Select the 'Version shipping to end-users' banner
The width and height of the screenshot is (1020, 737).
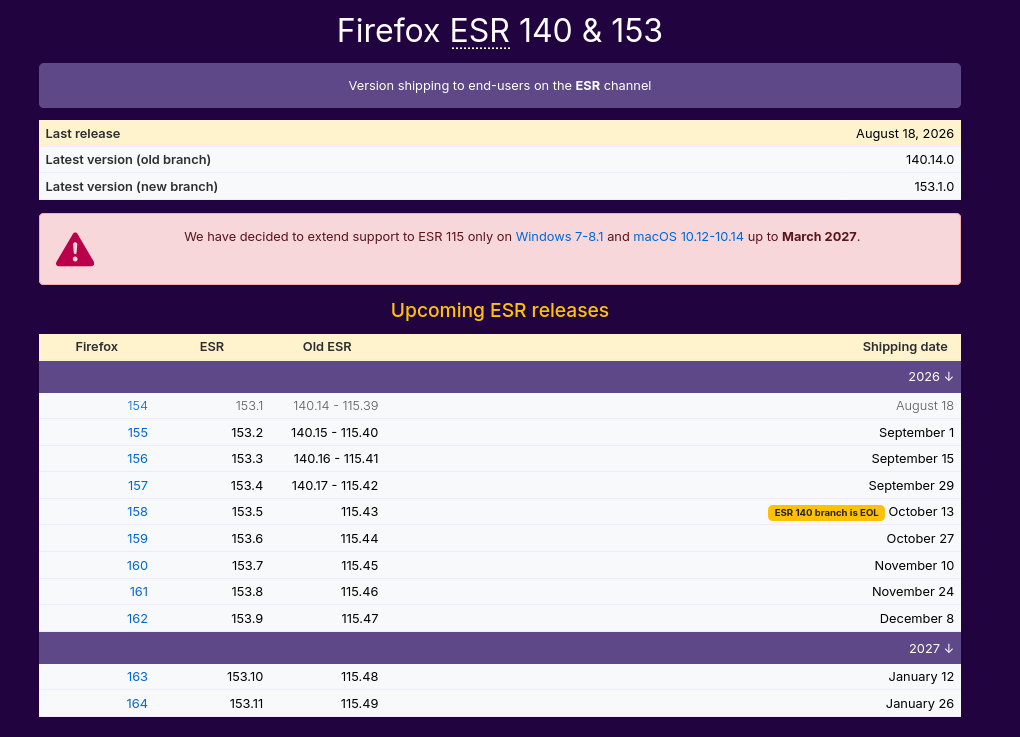(500, 86)
